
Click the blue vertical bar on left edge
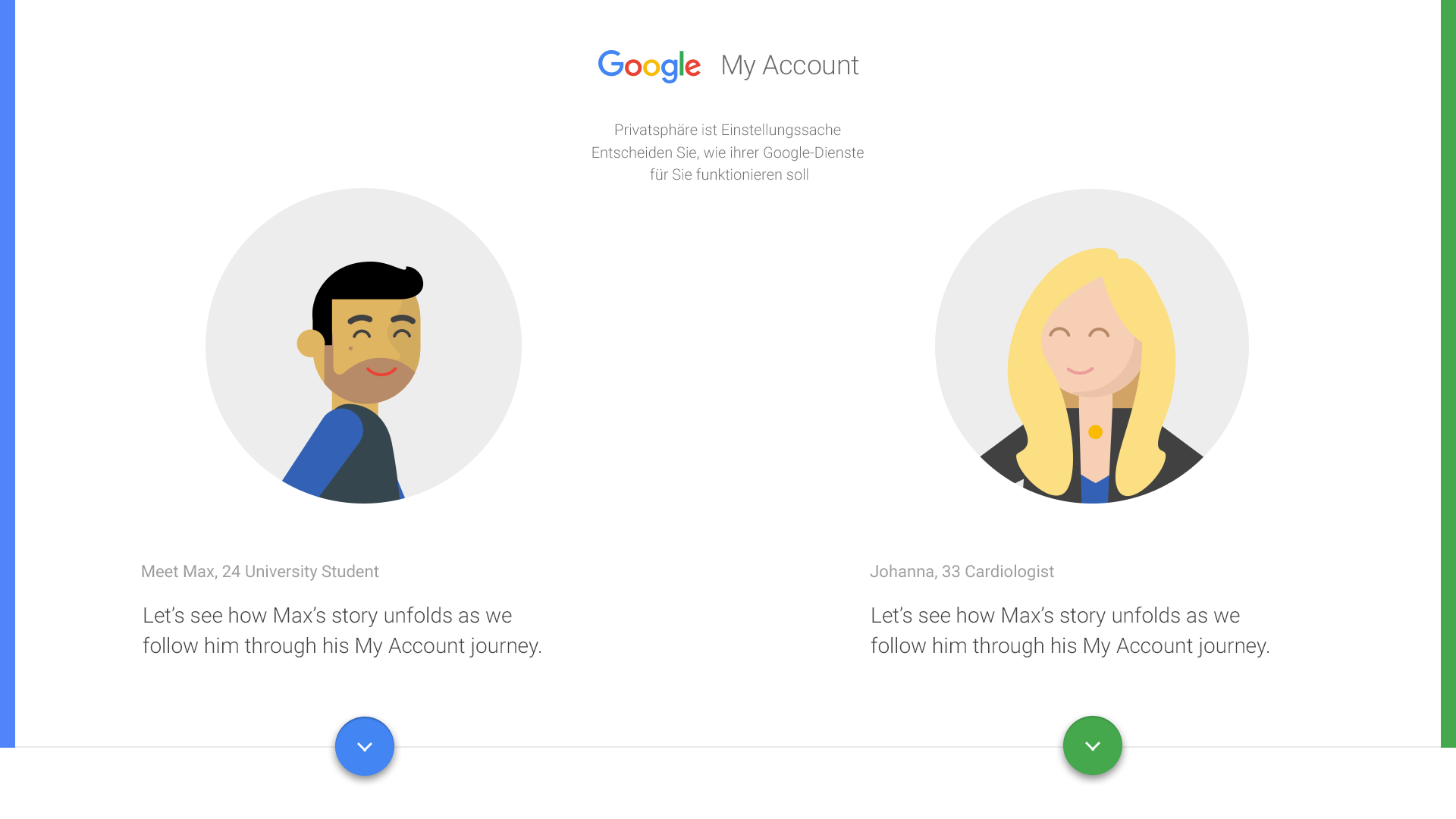pos(8,374)
